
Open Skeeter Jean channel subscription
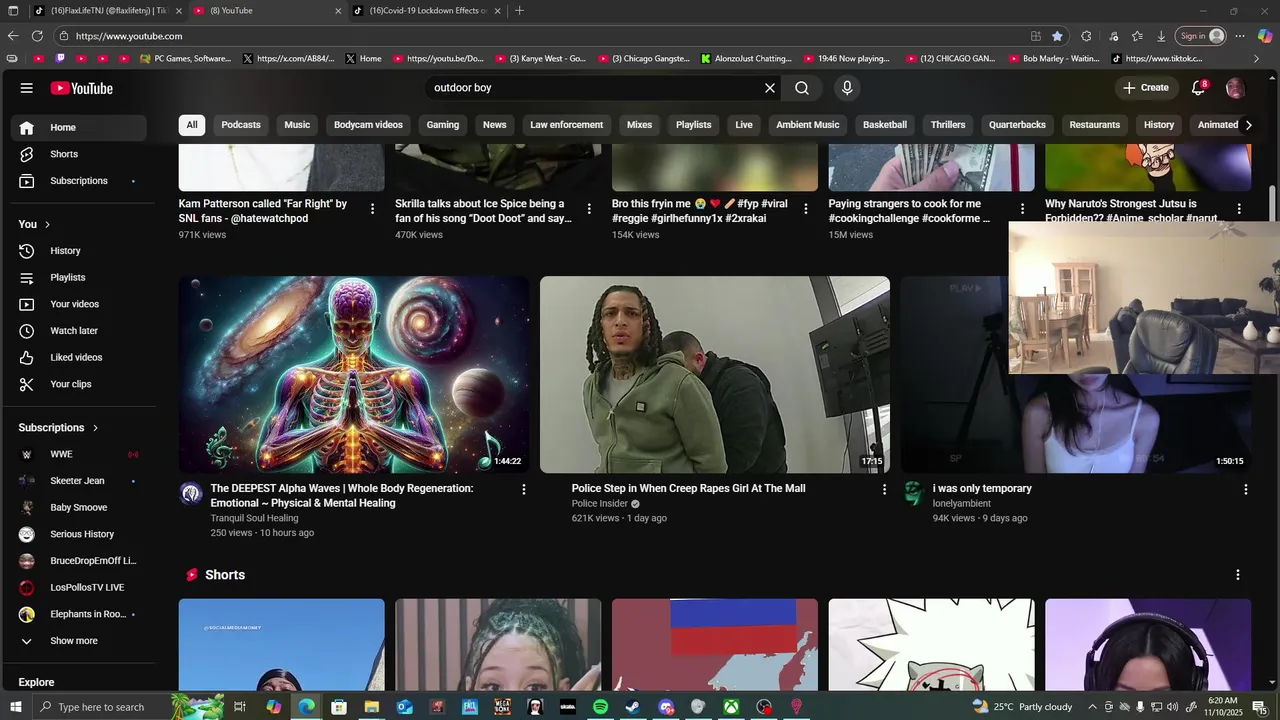(x=79, y=481)
